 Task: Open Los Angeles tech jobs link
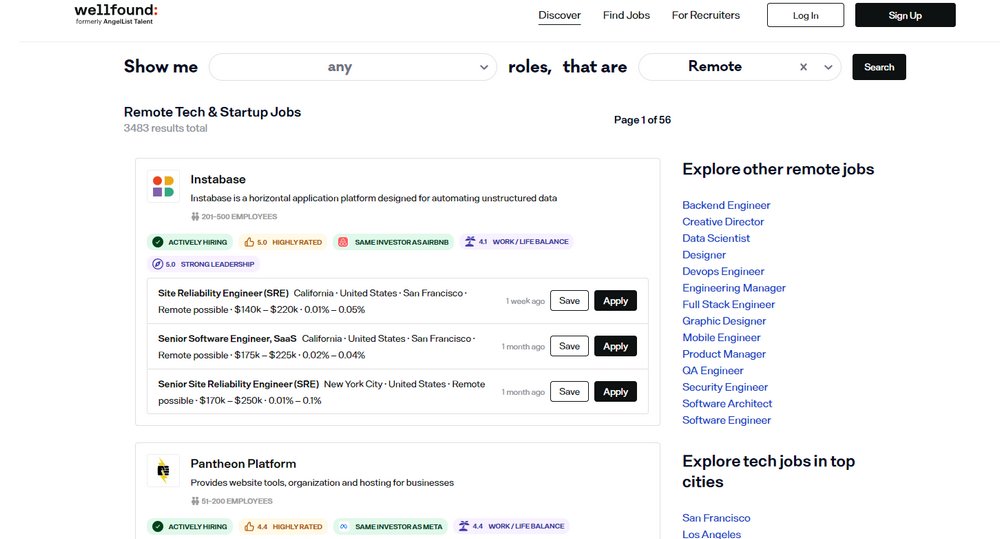(711, 534)
